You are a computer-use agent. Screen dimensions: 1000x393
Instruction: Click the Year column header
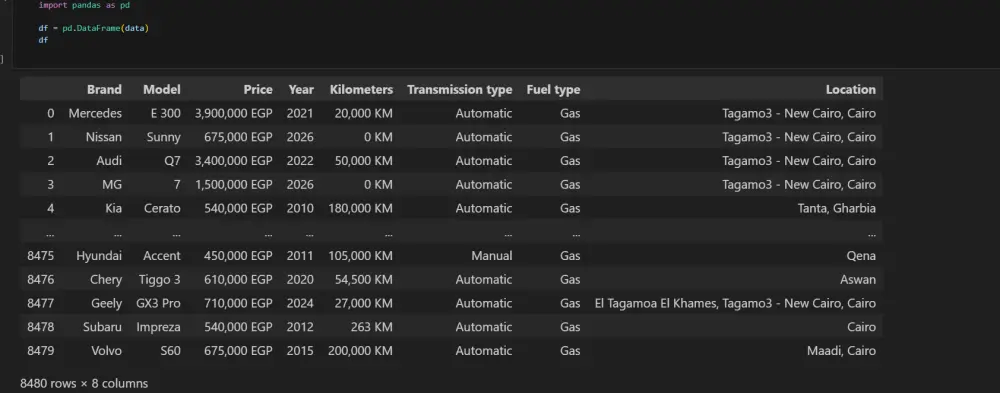(x=300, y=90)
